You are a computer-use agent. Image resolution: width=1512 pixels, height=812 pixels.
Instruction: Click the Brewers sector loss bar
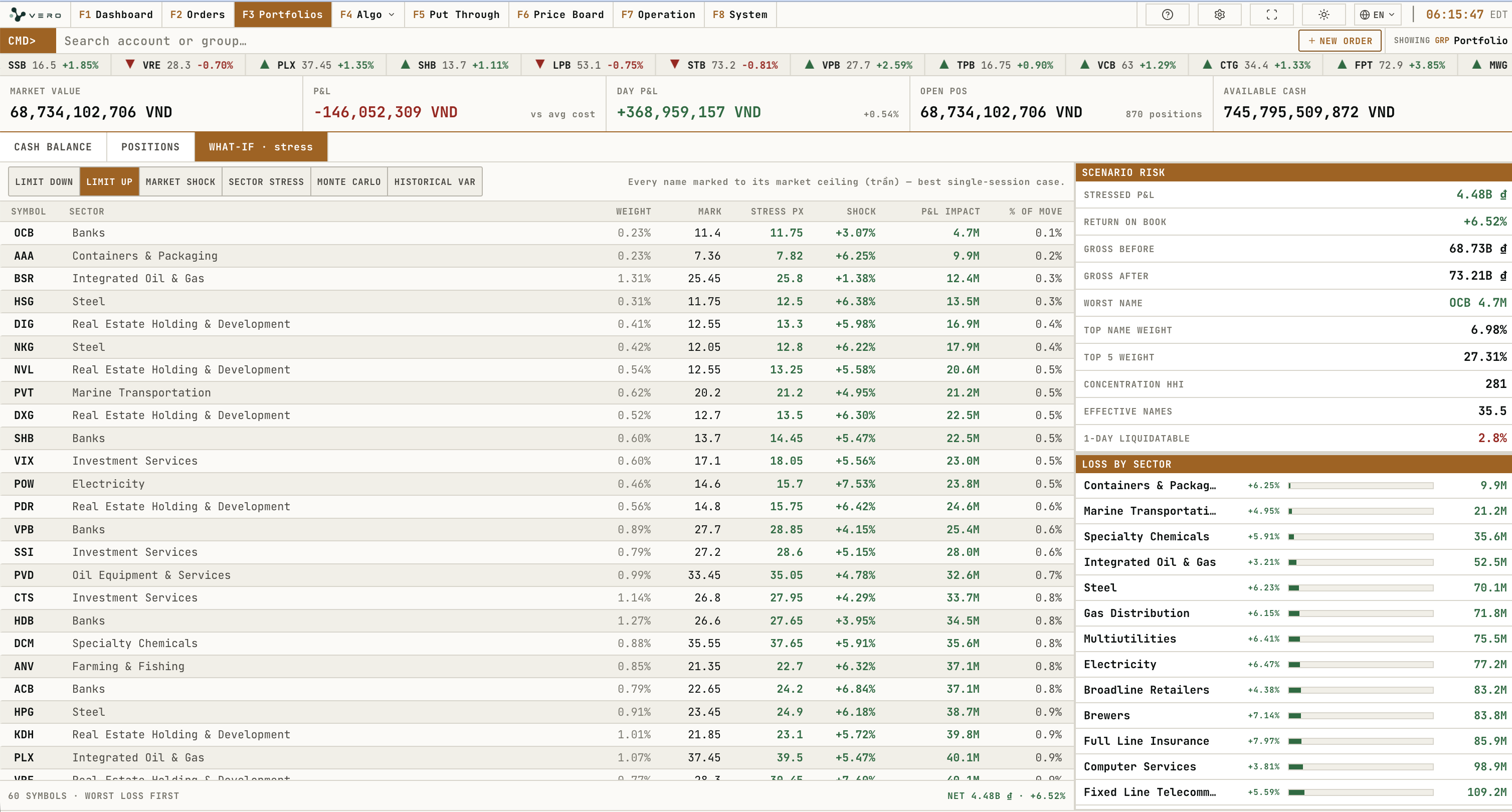[1361, 715]
